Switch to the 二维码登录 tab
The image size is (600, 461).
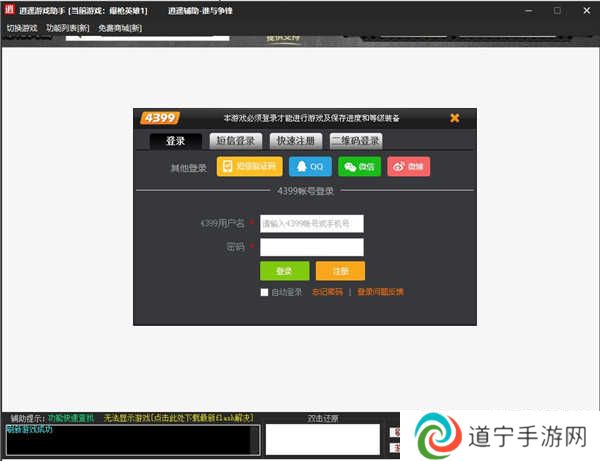coord(356,141)
